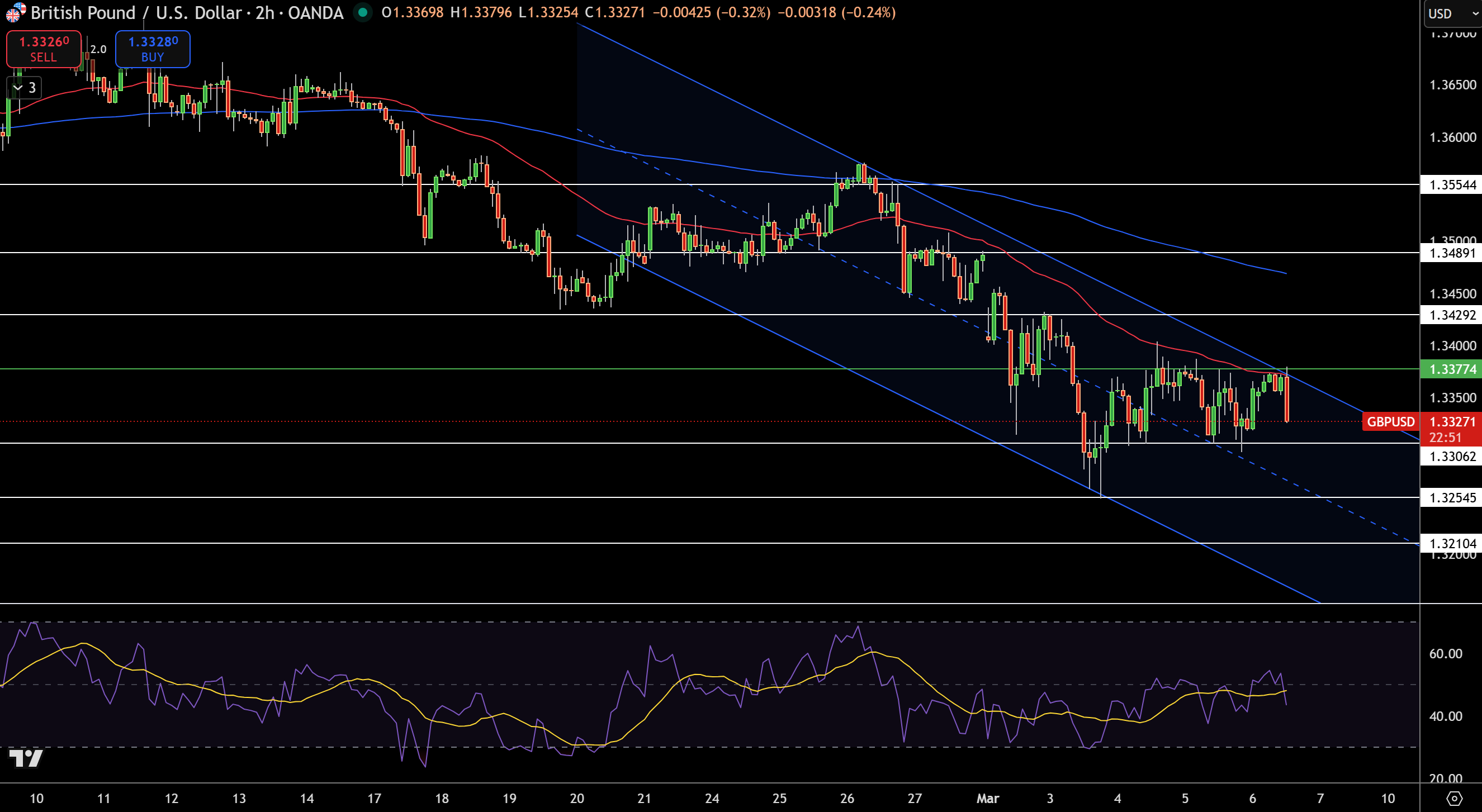Click the Mar date label on time axis

tap(988, 798)
